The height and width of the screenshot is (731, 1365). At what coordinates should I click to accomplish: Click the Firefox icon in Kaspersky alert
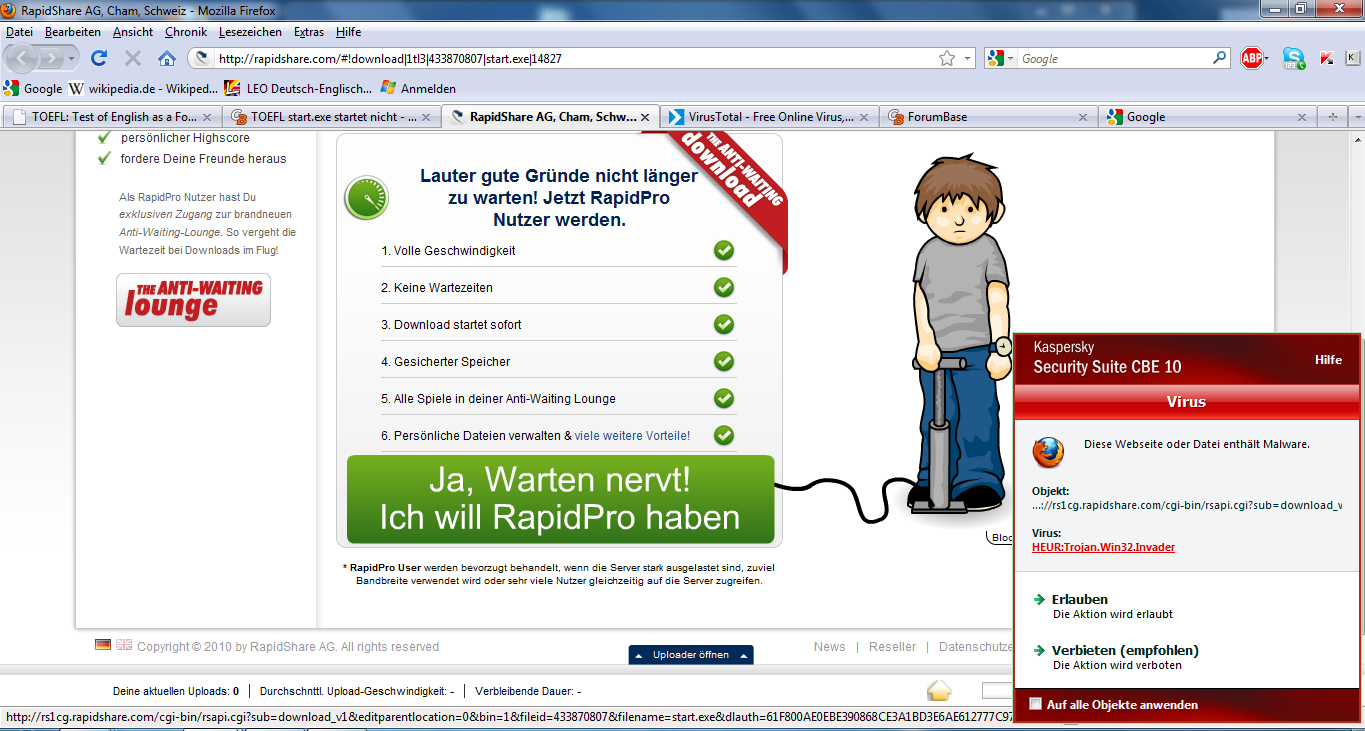1048,452
